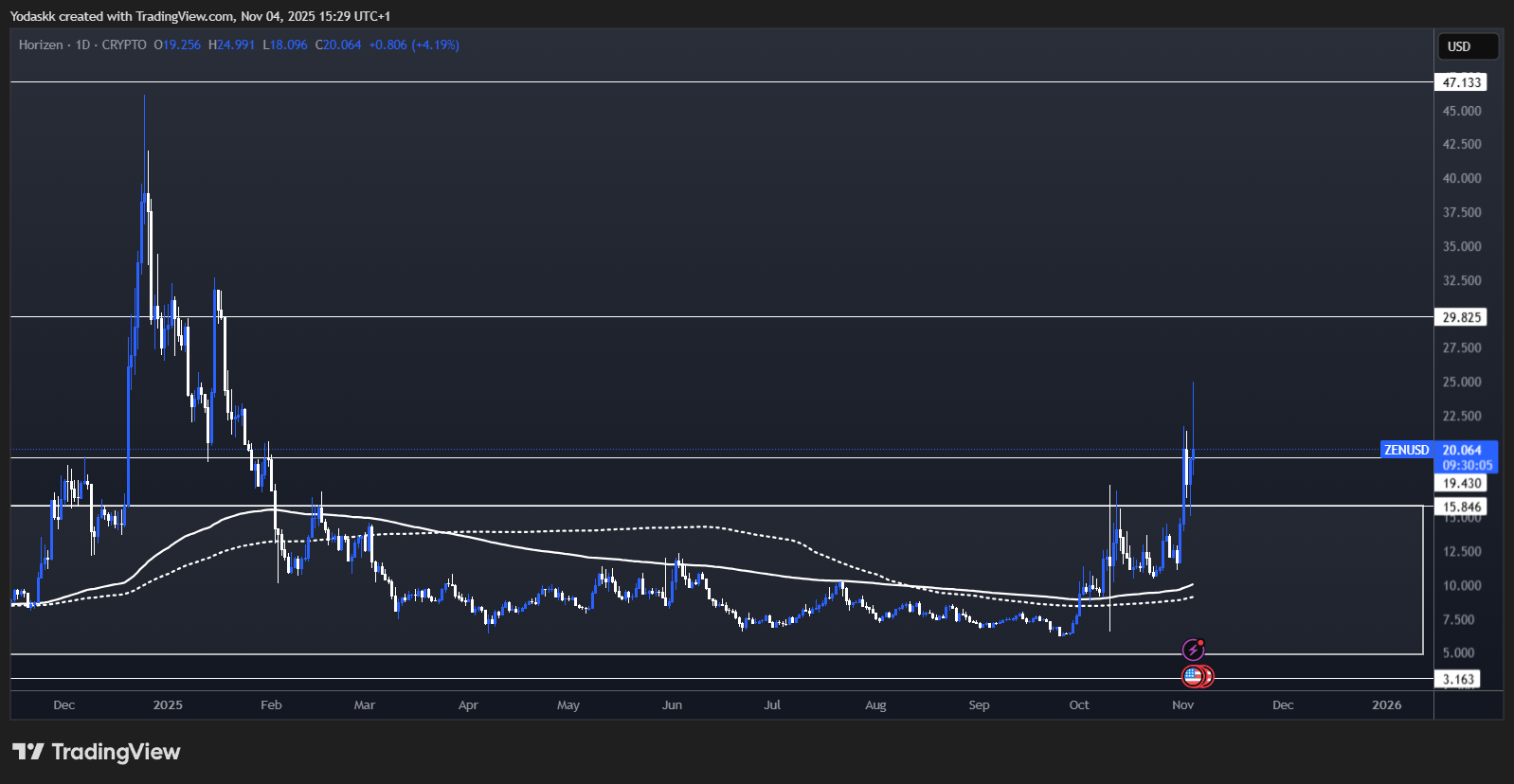Click the 2026 label on time axis

[x=1386, y=705]
